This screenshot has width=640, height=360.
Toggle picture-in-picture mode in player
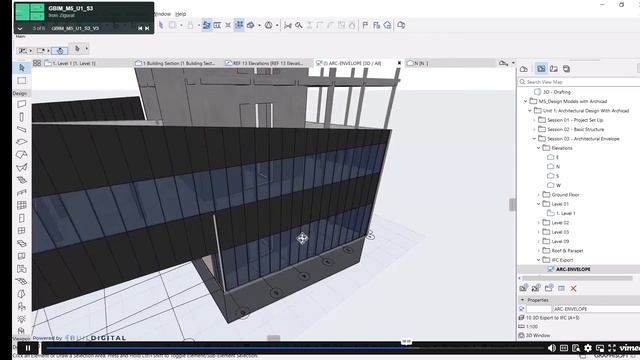point(600,348)
